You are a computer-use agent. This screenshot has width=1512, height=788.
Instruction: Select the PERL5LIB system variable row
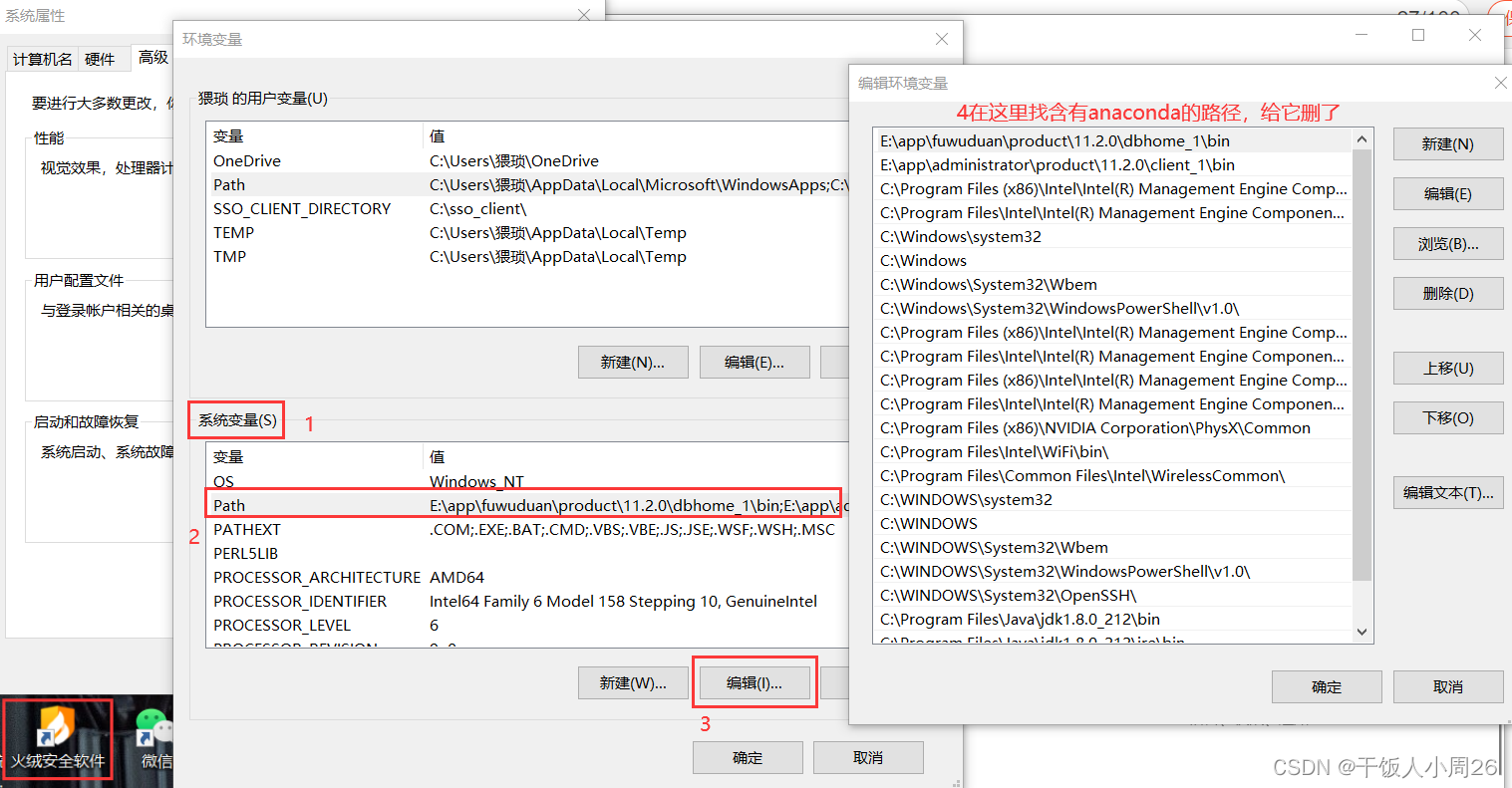pyautogui.click(x=528, y=554)
